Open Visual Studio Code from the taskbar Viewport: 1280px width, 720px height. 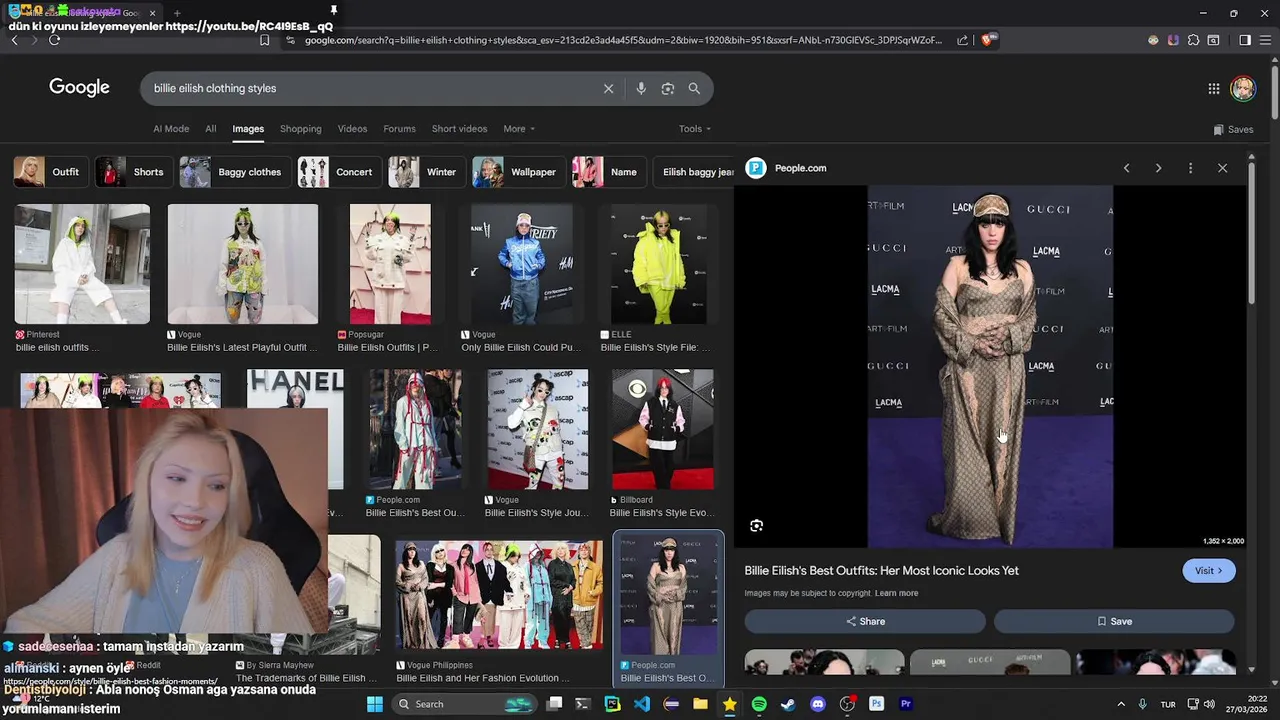(x=642, y=704)
